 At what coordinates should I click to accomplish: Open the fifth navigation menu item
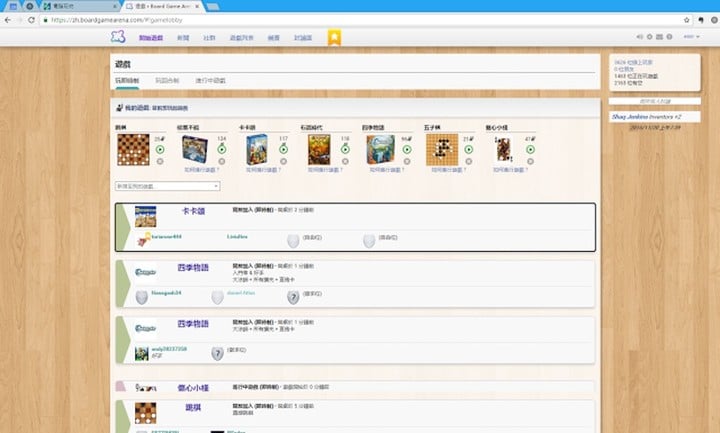274,38
